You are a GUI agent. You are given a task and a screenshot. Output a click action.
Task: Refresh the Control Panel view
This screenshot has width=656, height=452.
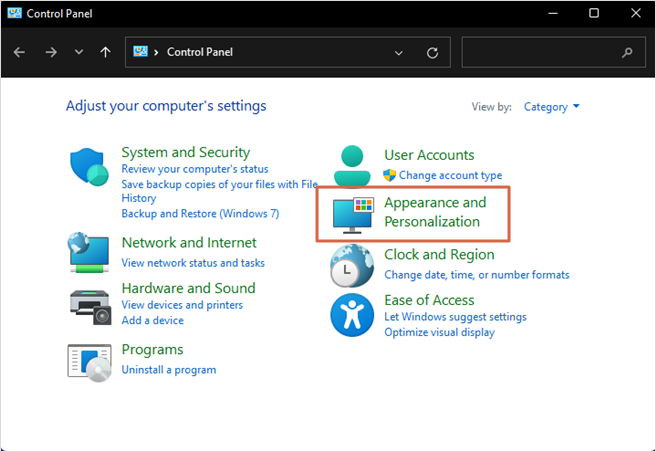[x=432, y=53]
